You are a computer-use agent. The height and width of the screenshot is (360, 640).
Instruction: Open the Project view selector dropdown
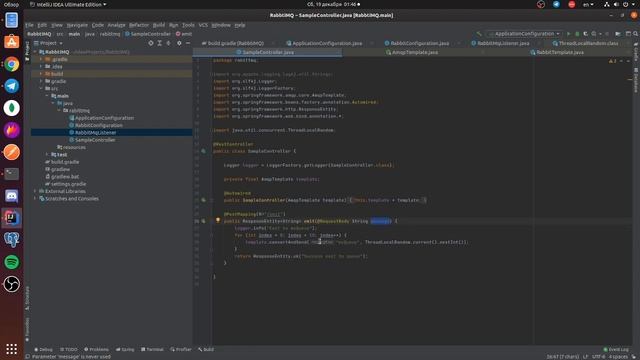49,43
